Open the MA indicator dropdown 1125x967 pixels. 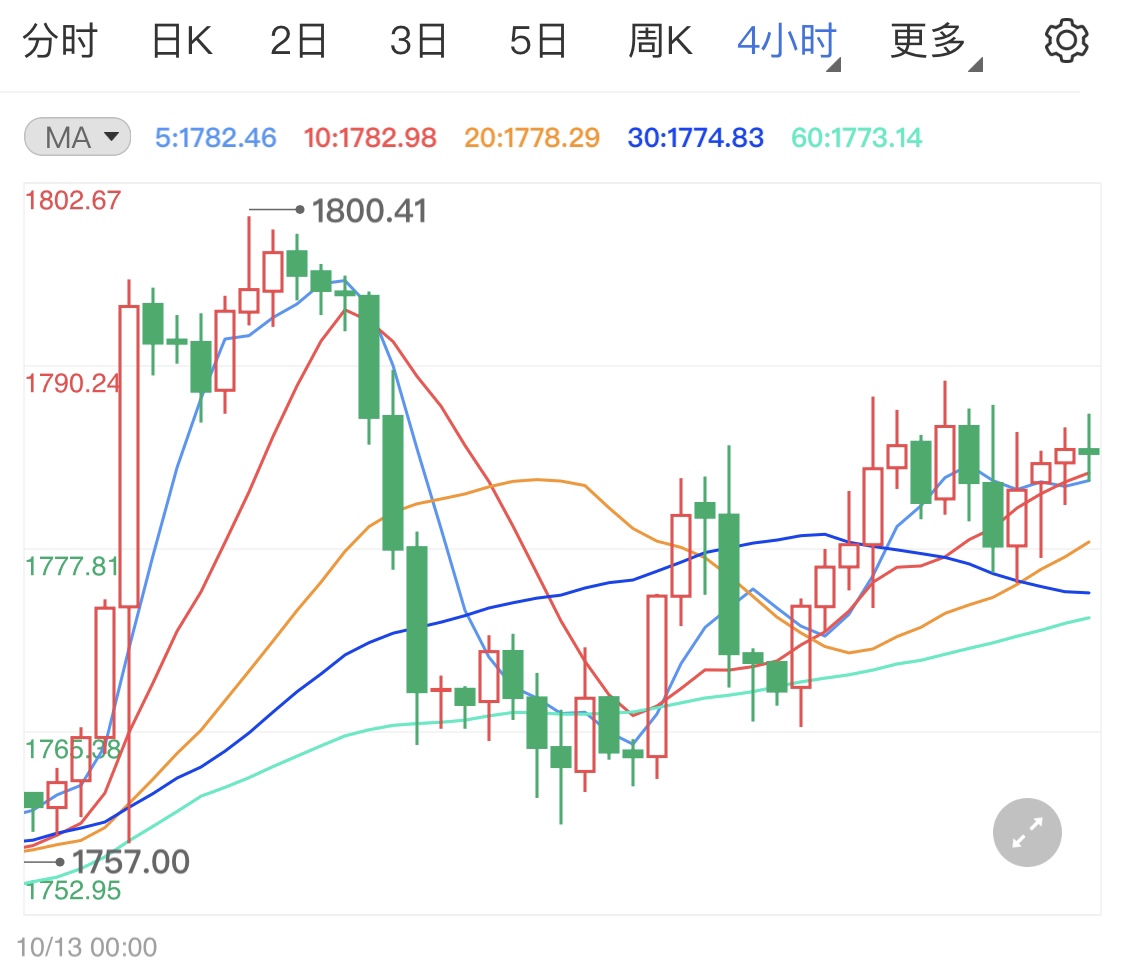pos(77,137)
